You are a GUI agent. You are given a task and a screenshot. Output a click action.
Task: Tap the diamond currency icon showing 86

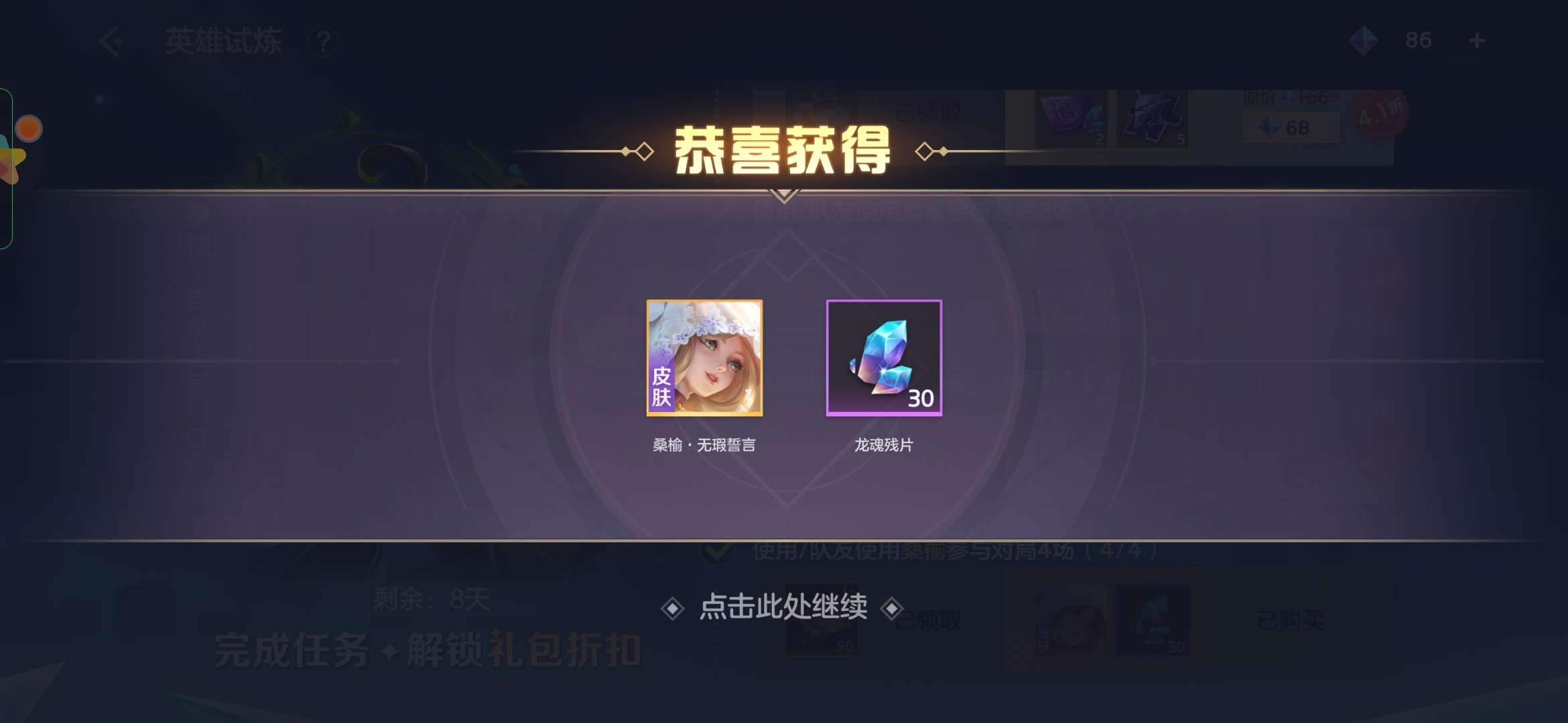[1363, 41]
